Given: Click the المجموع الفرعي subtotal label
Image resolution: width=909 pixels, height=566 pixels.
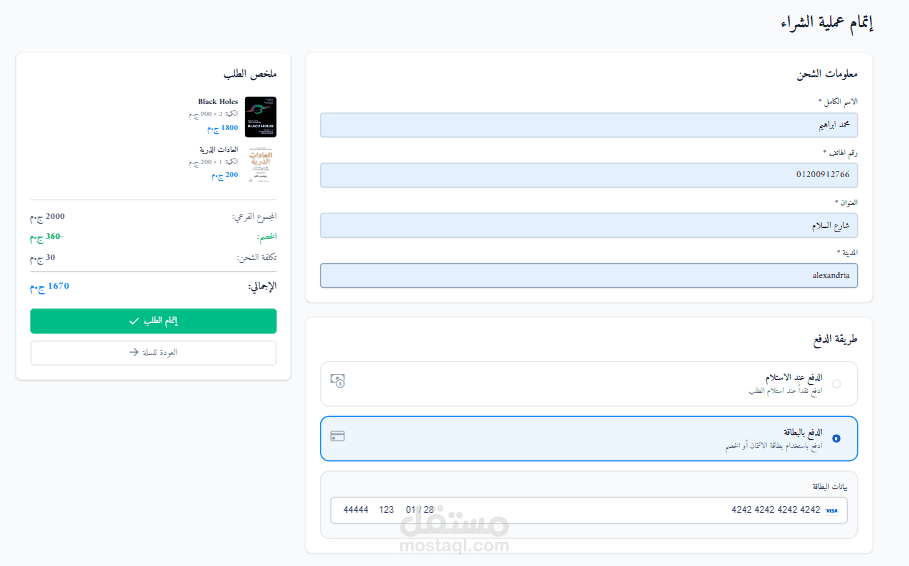Looking at the screenshot, I should point(254,217).
